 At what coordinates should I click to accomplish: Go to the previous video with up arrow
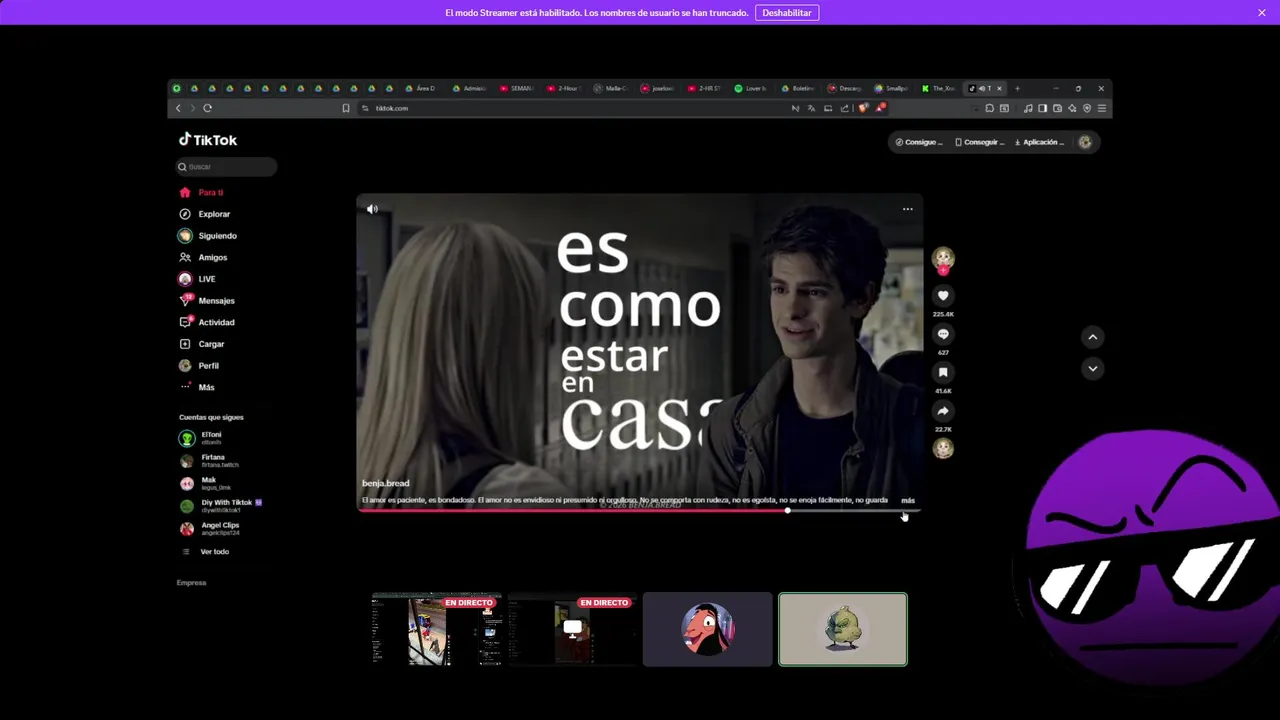point(1093,337)
